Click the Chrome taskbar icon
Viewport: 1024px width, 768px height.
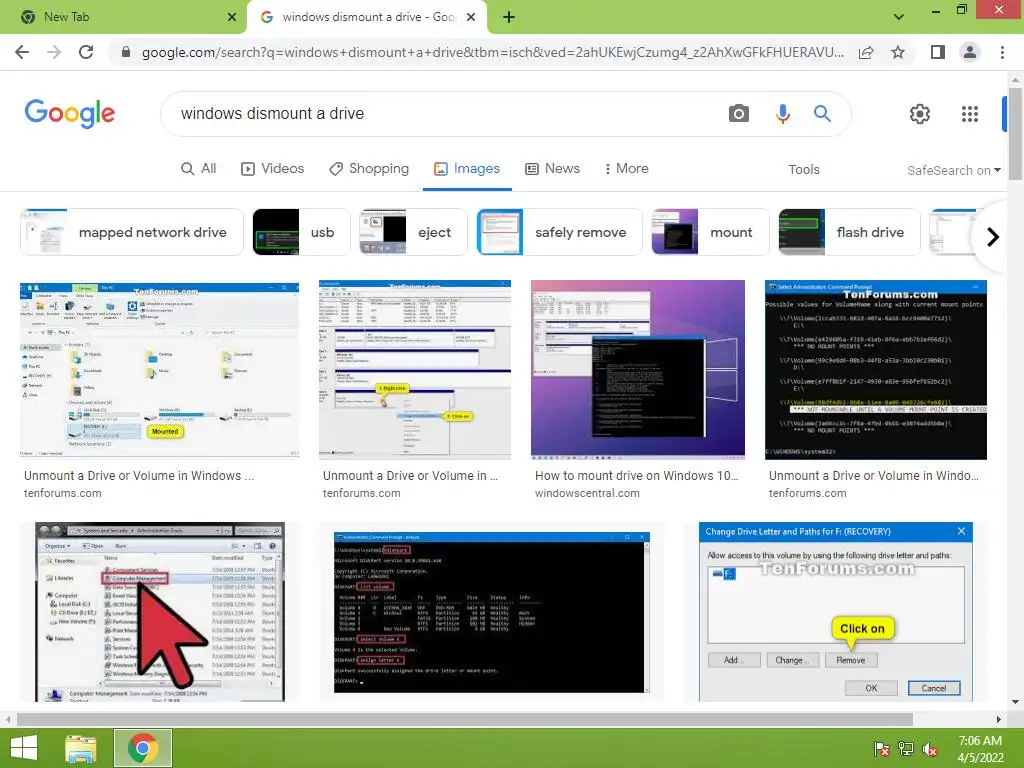coord(143,748)
